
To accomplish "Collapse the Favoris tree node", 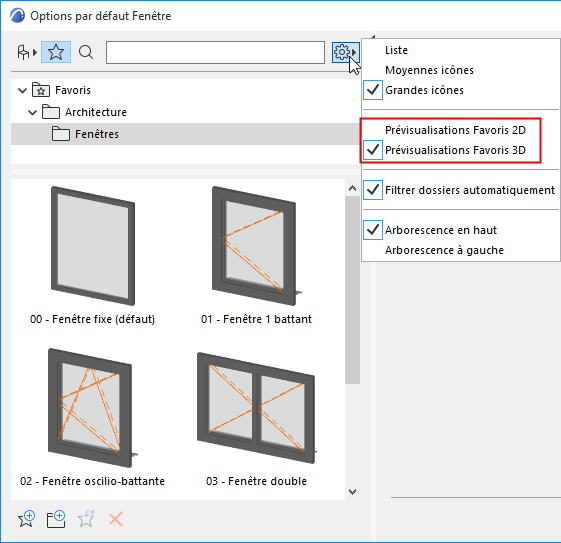I will coord(23,90).
